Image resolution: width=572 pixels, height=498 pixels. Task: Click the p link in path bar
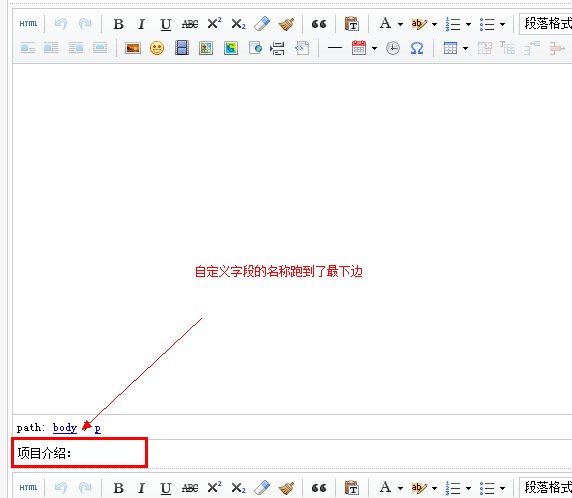pyautogui.click(x=98, y=428)
